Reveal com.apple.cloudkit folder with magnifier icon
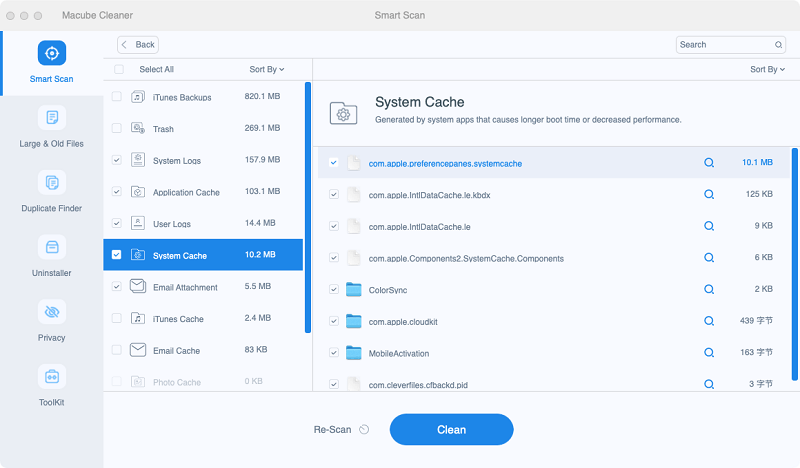The image size is (800, 468). coord(709,321)
